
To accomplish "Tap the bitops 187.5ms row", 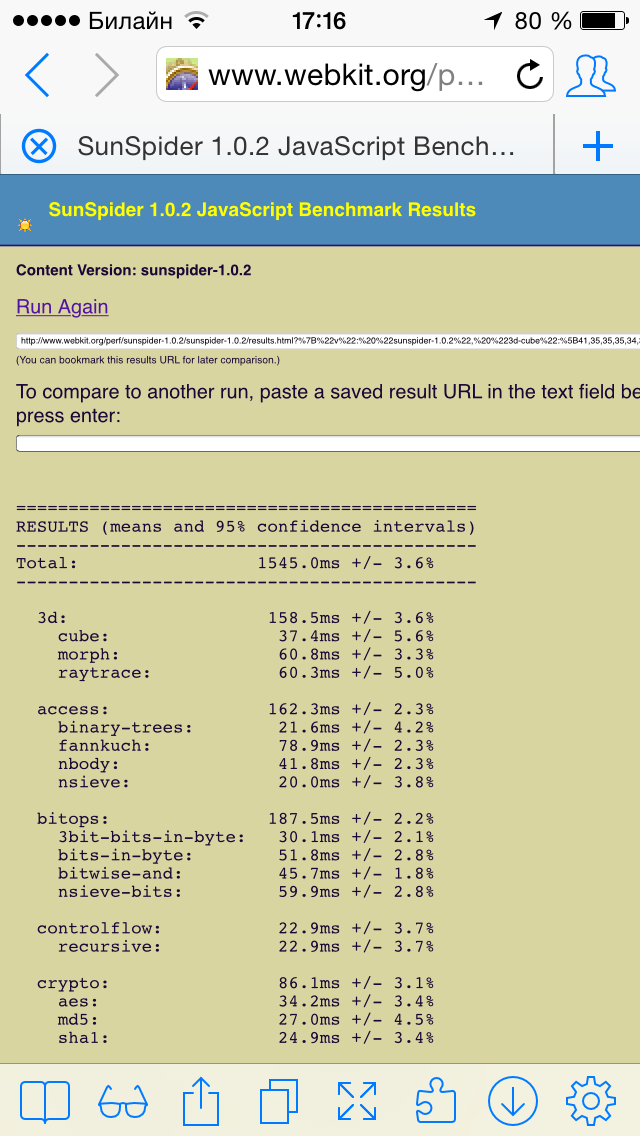I will tap(236, 819).
